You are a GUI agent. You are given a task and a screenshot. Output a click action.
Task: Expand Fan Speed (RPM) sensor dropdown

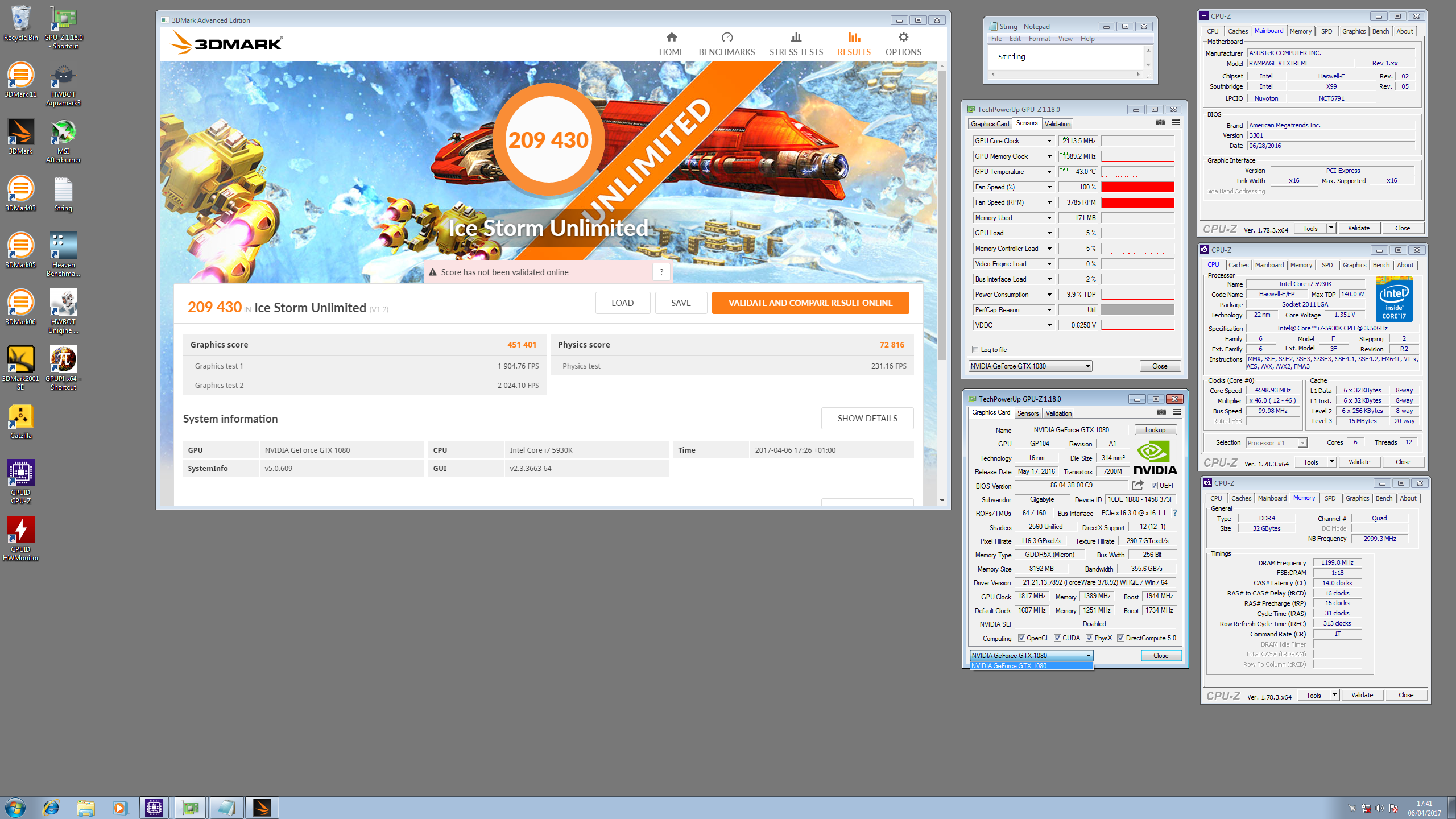1049,202
